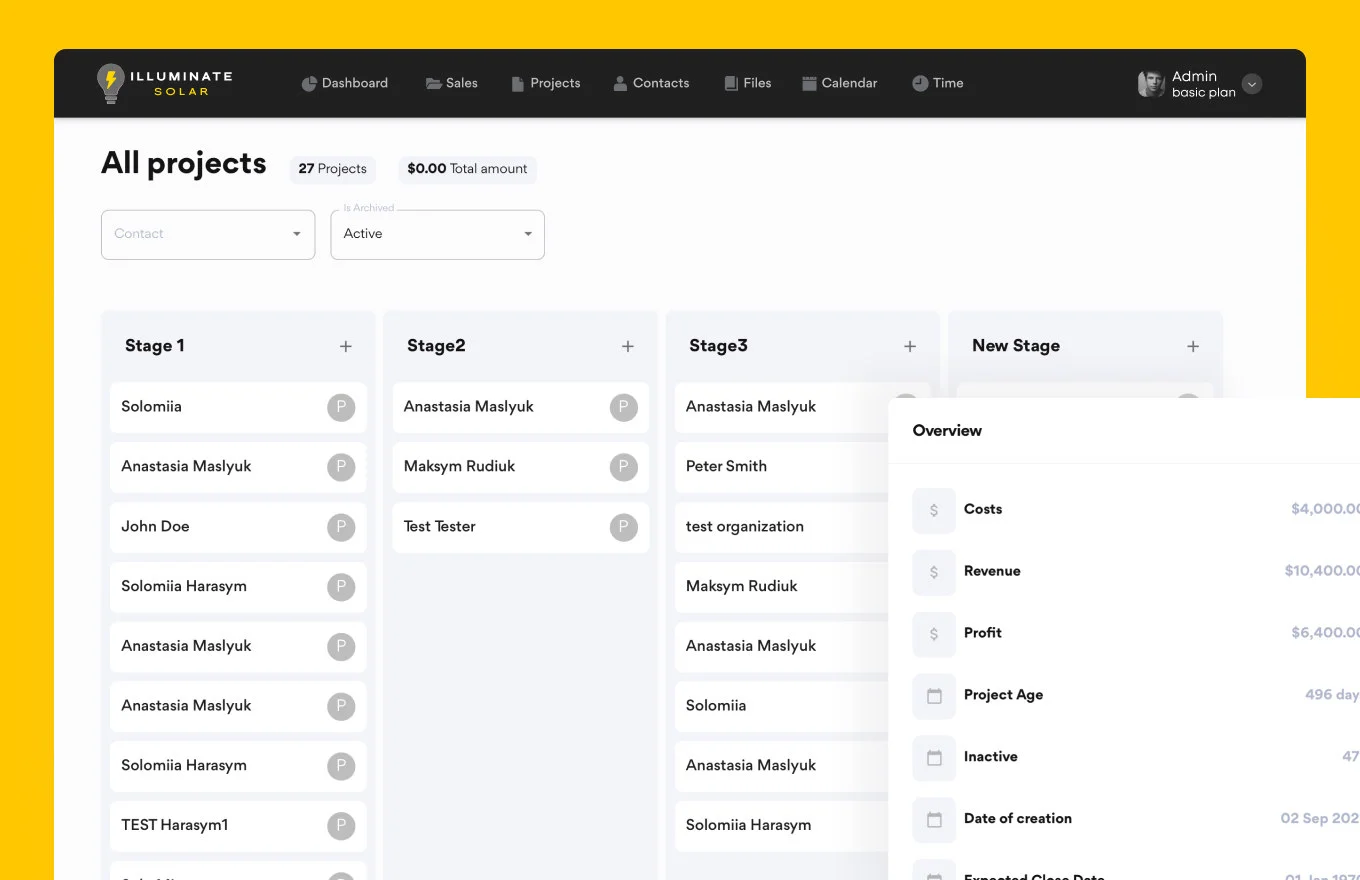Add a project in Stage 1 column
Image resolution: width=1360 pixels, height=880 pixels.
coord(346,346)
